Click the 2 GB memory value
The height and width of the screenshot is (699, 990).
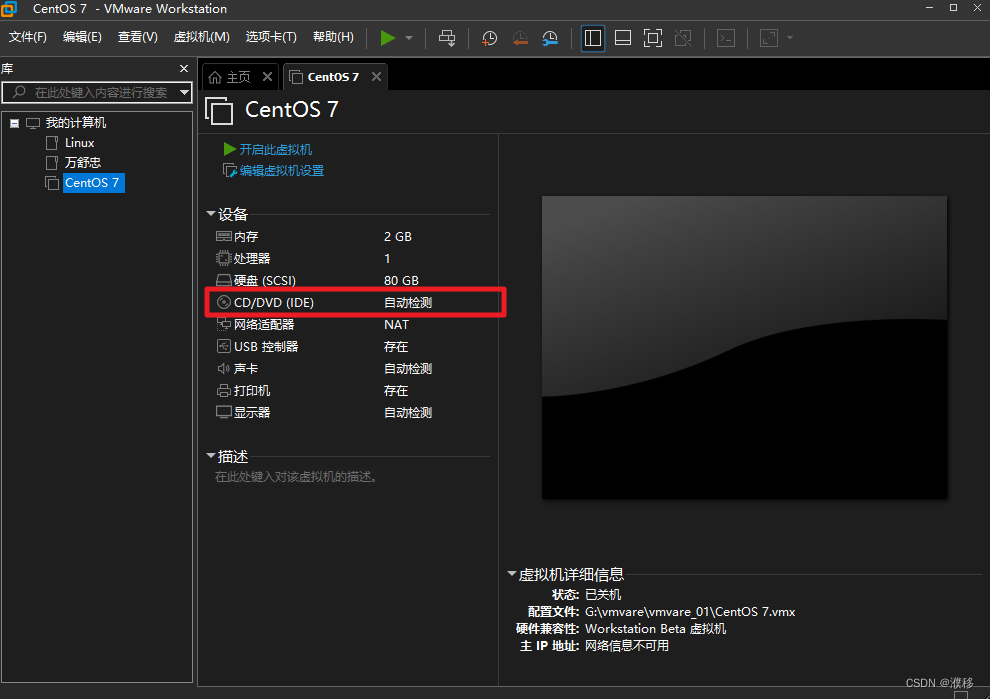[398, 236]
